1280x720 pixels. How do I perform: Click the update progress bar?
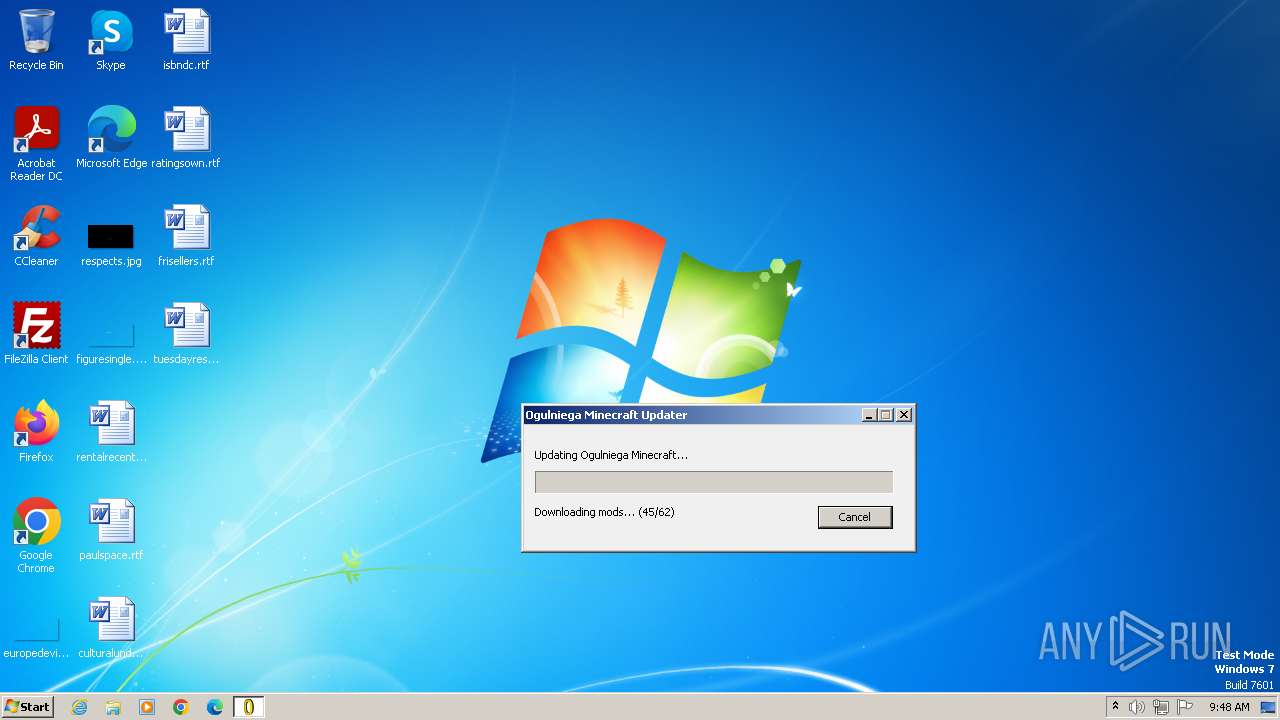[713, 482]
